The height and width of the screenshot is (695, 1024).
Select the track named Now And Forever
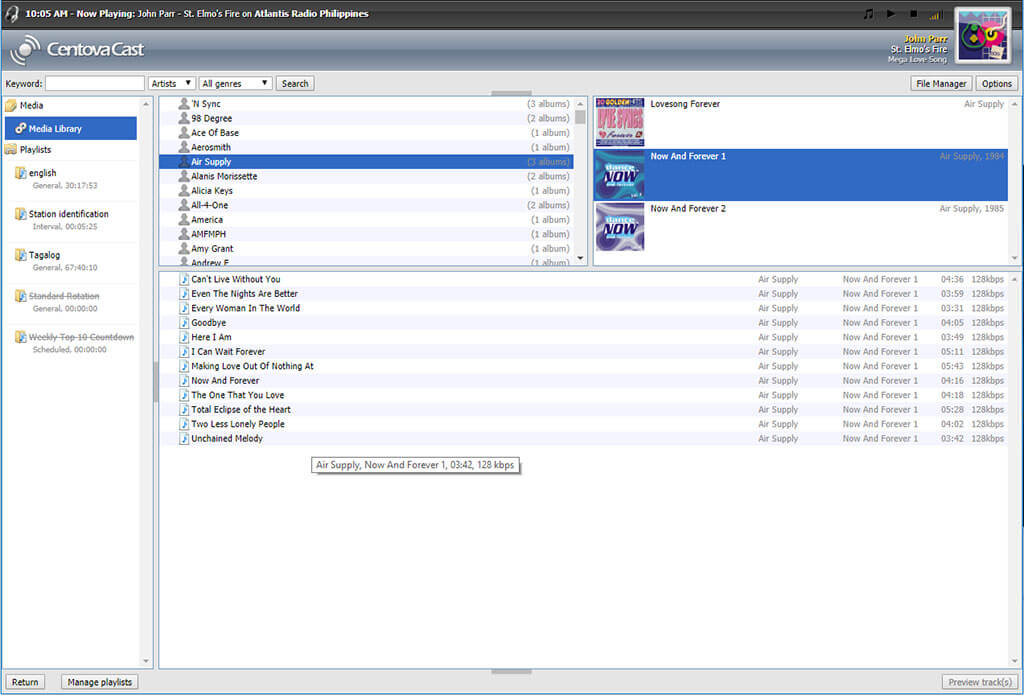583,380
